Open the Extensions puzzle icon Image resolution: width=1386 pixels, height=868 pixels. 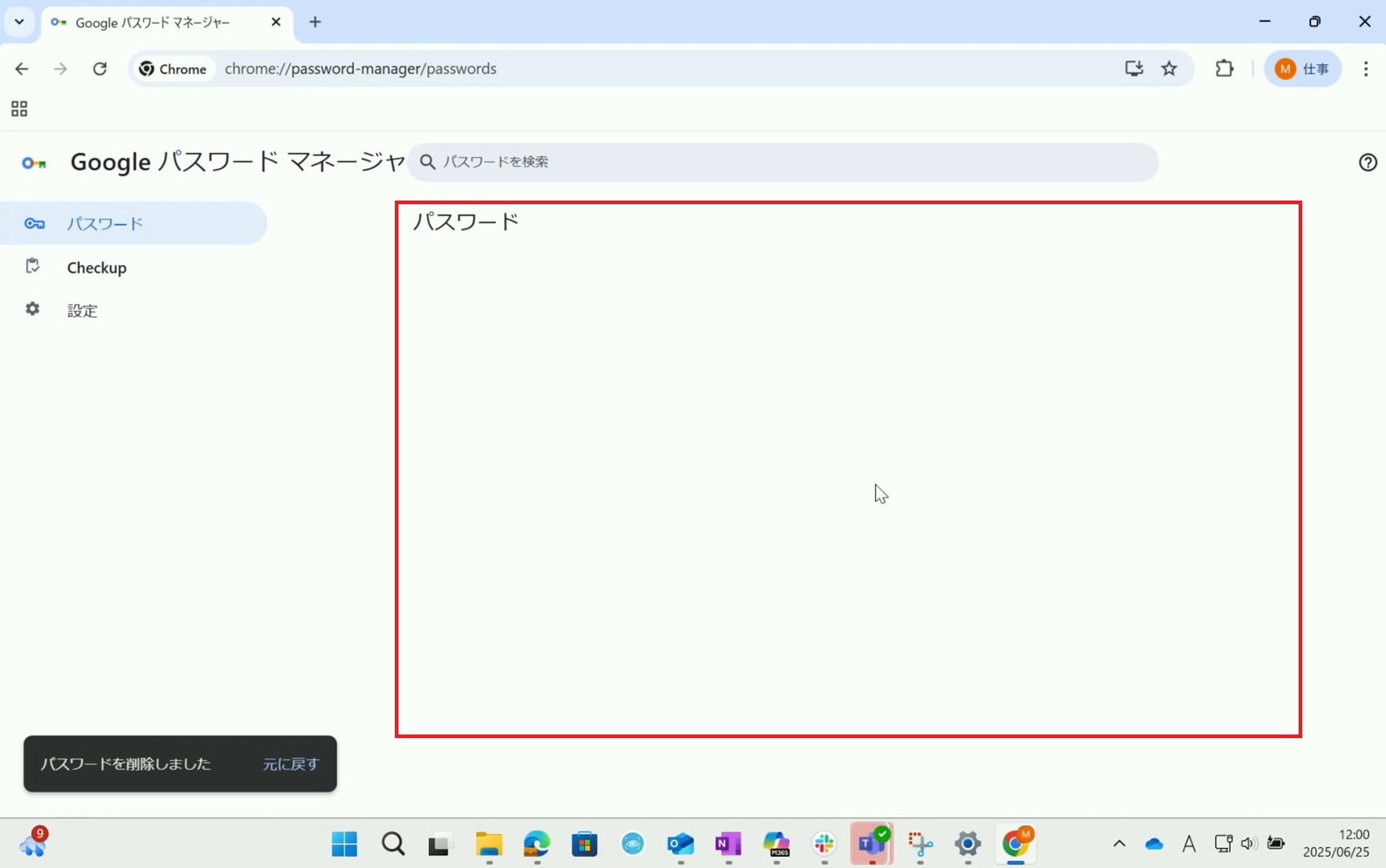coord(1224,69)
